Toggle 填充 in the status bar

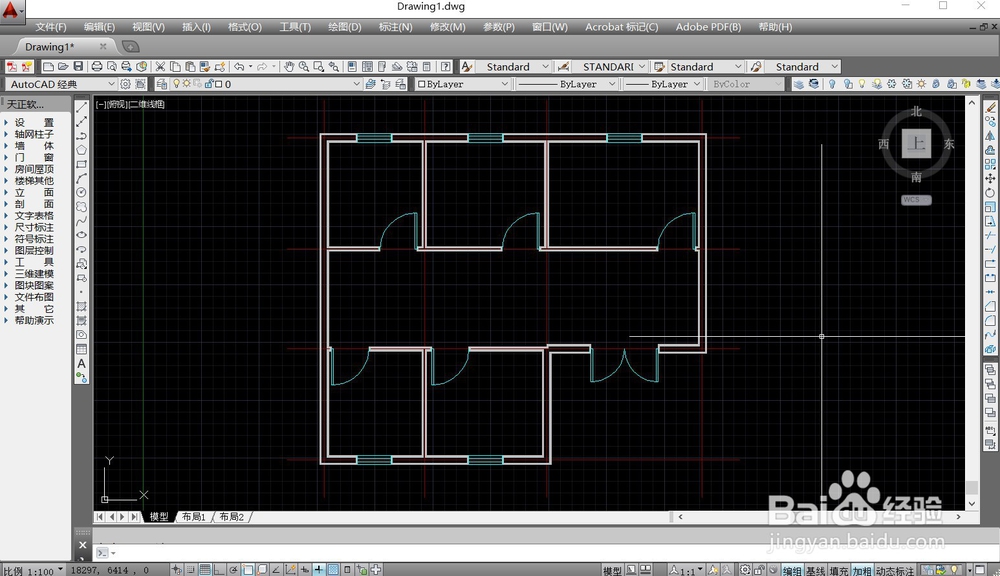point(839,571)
